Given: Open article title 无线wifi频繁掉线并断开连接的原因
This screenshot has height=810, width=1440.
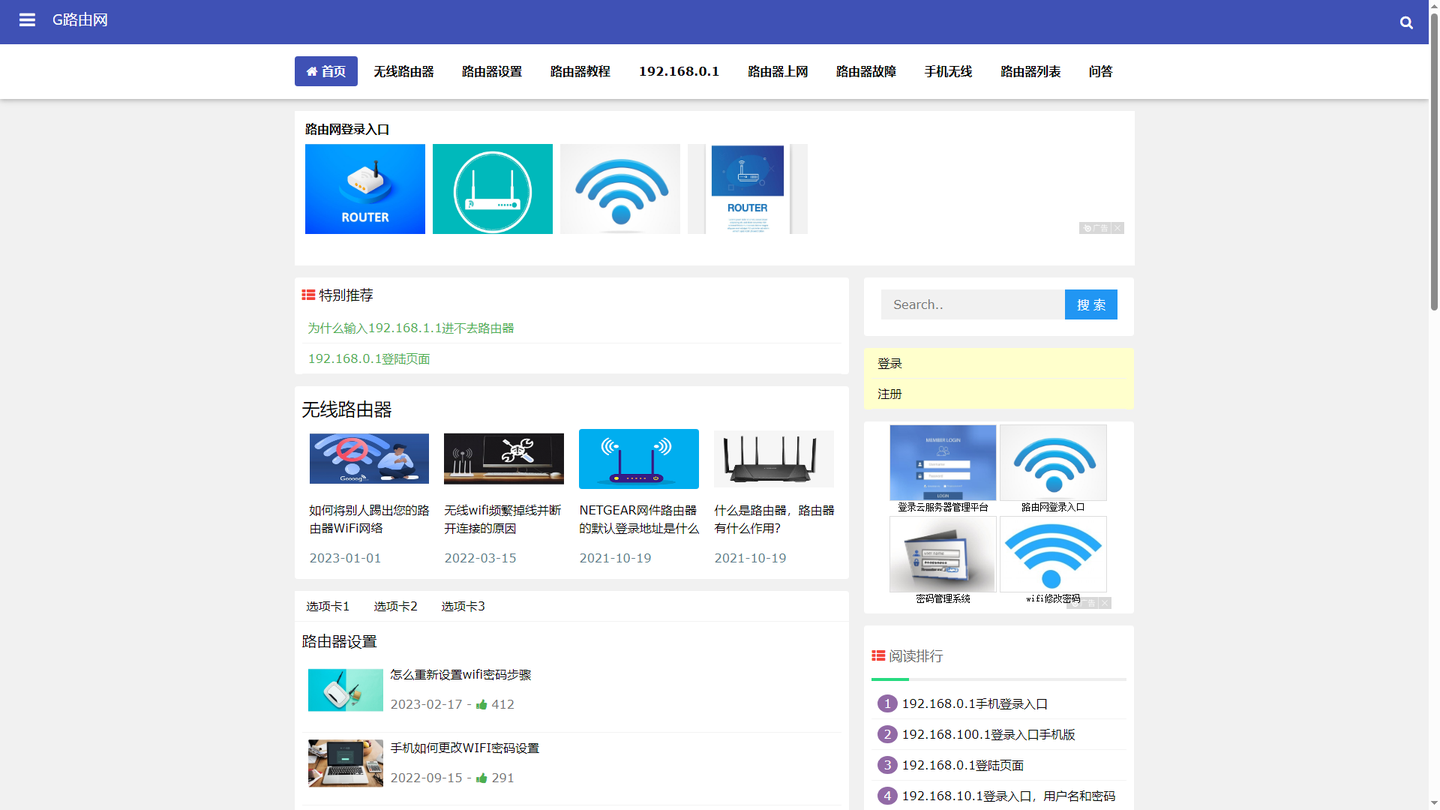Looking at the screenshot, I should coord(503,519).
